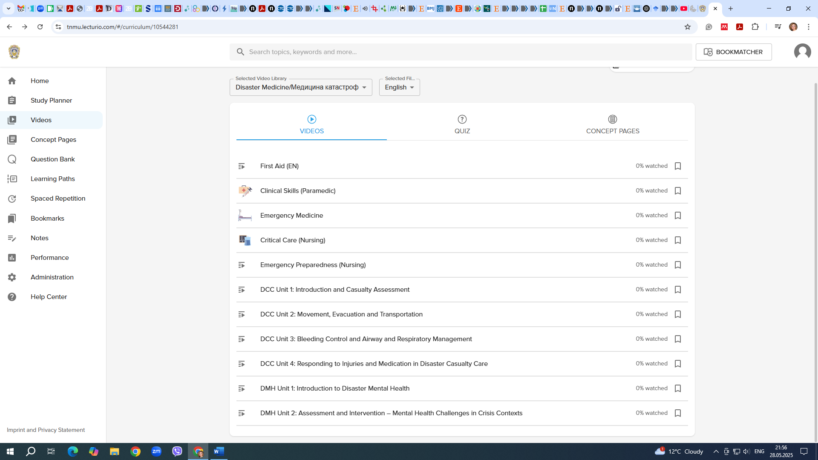
Task: Click the user profile avatar icon
Action: click(802, 52)
